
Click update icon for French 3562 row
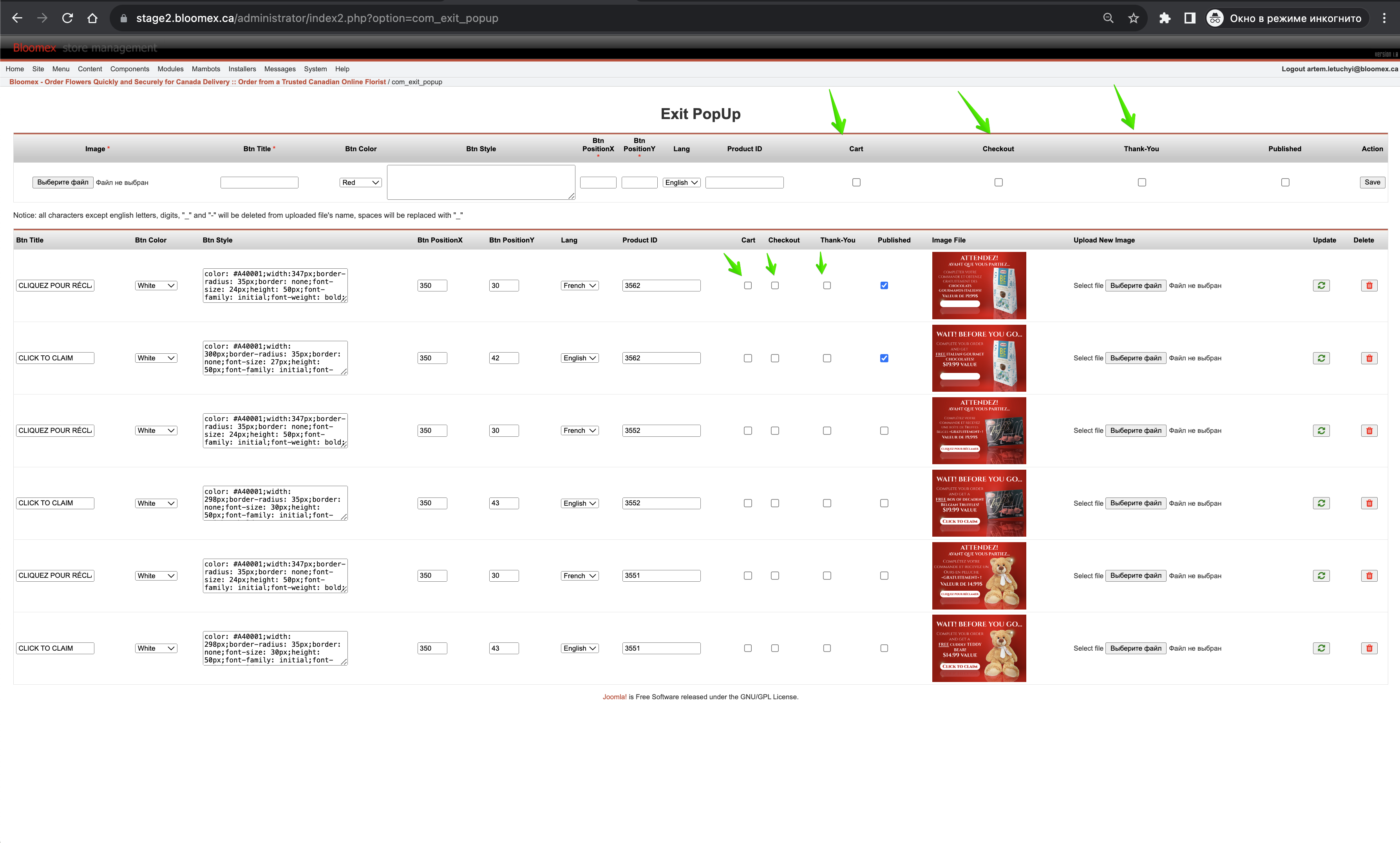point(1321,286)
